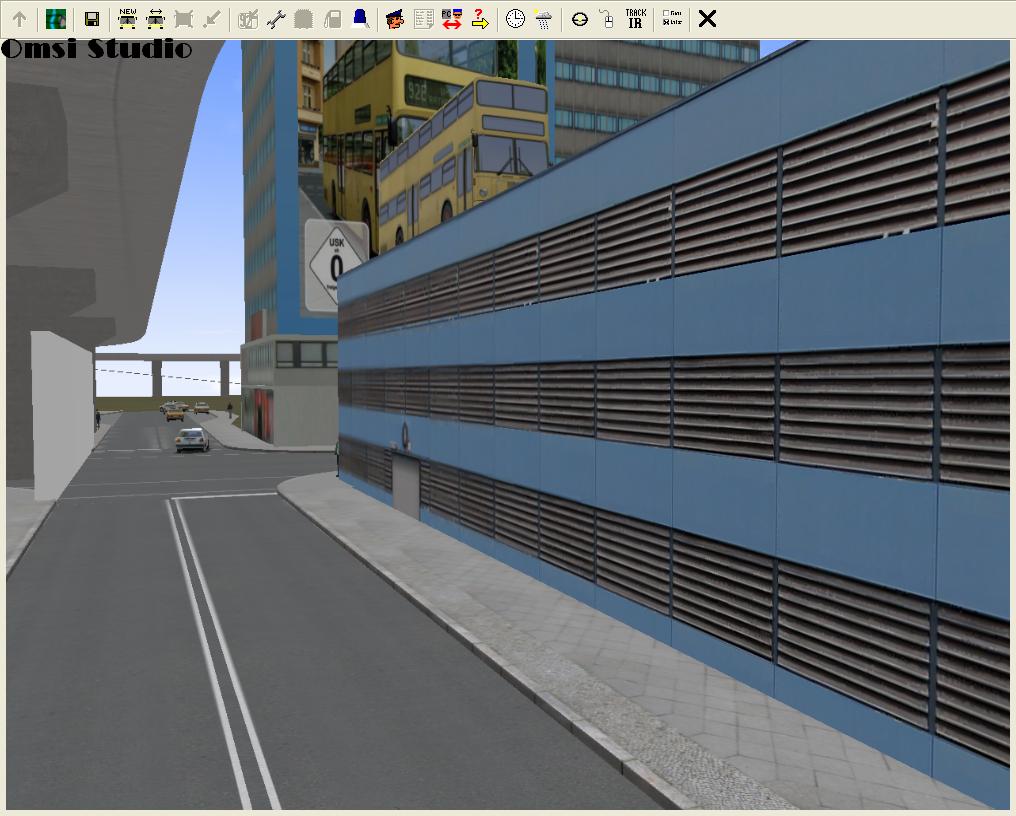Screen dimensions: 1016x816
Task: Click the blue bell icon
Action: pos(360,18)
